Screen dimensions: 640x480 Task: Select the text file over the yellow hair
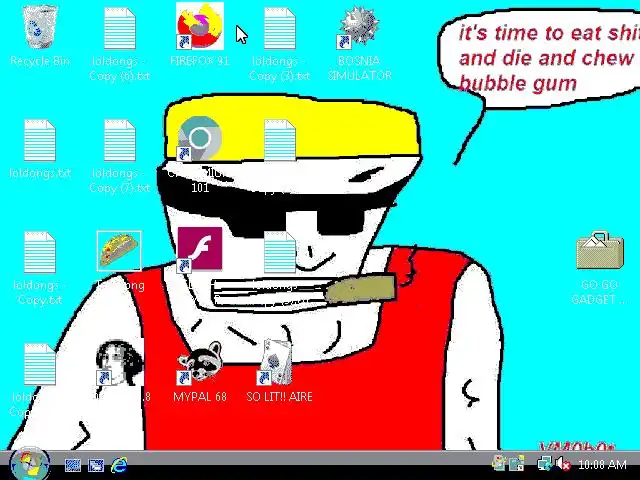pos(280,140)
